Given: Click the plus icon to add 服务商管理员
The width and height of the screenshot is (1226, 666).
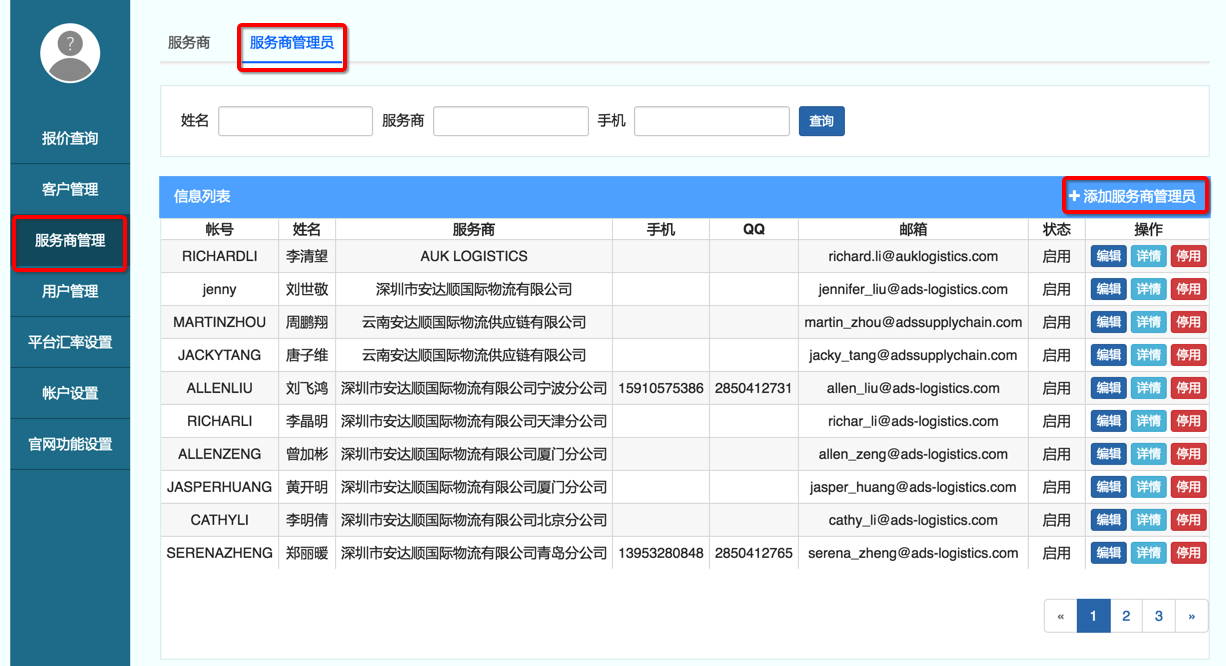Looking at the screenshot, I should (1075, 196).
